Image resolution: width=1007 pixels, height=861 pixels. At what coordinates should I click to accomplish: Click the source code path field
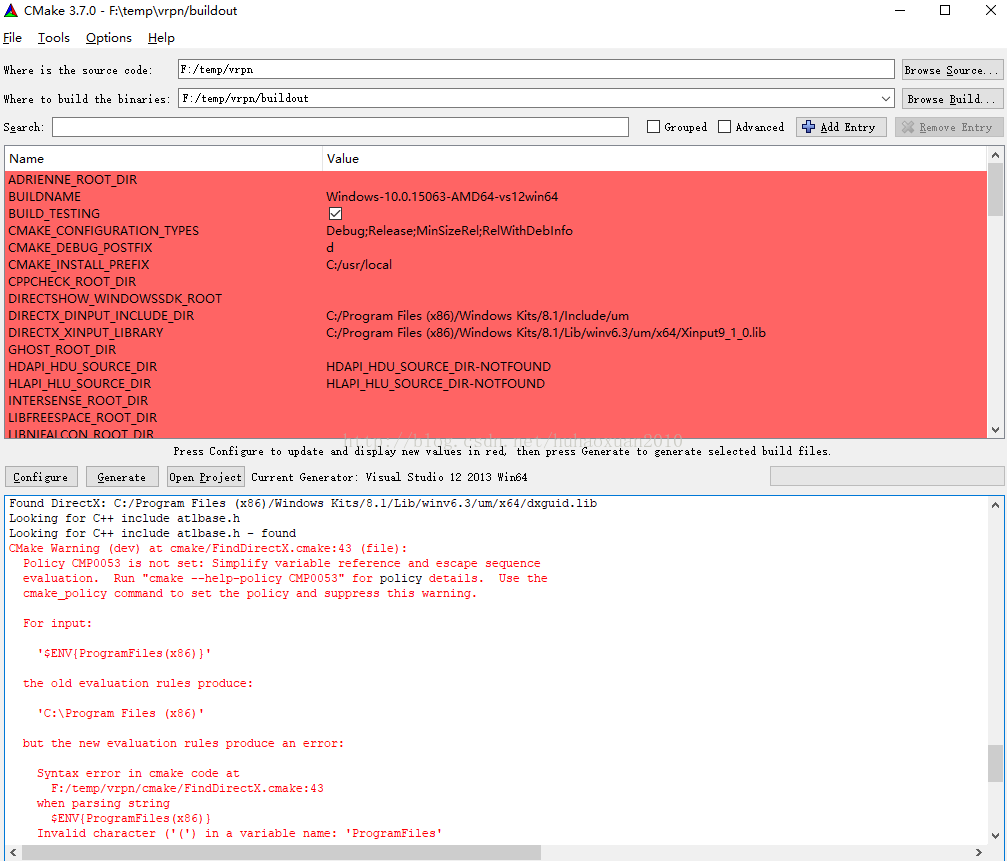(536, 69)
